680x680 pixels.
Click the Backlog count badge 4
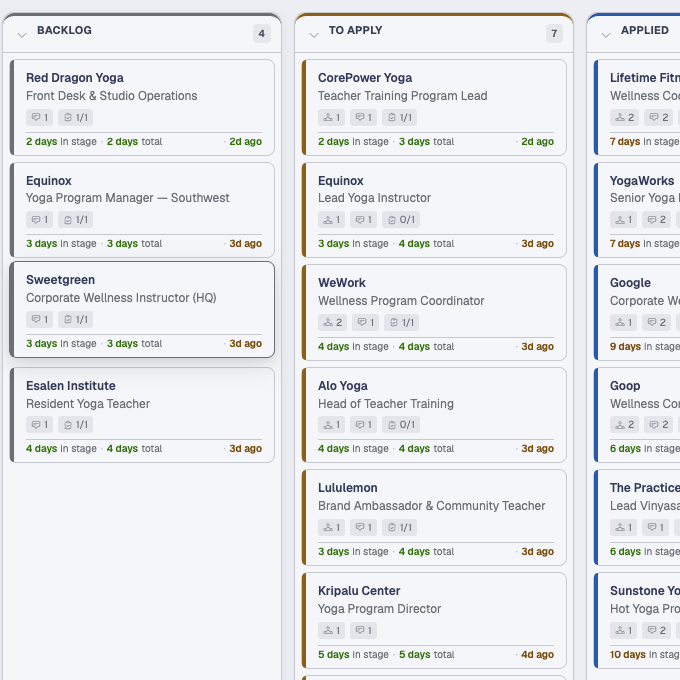262,33
